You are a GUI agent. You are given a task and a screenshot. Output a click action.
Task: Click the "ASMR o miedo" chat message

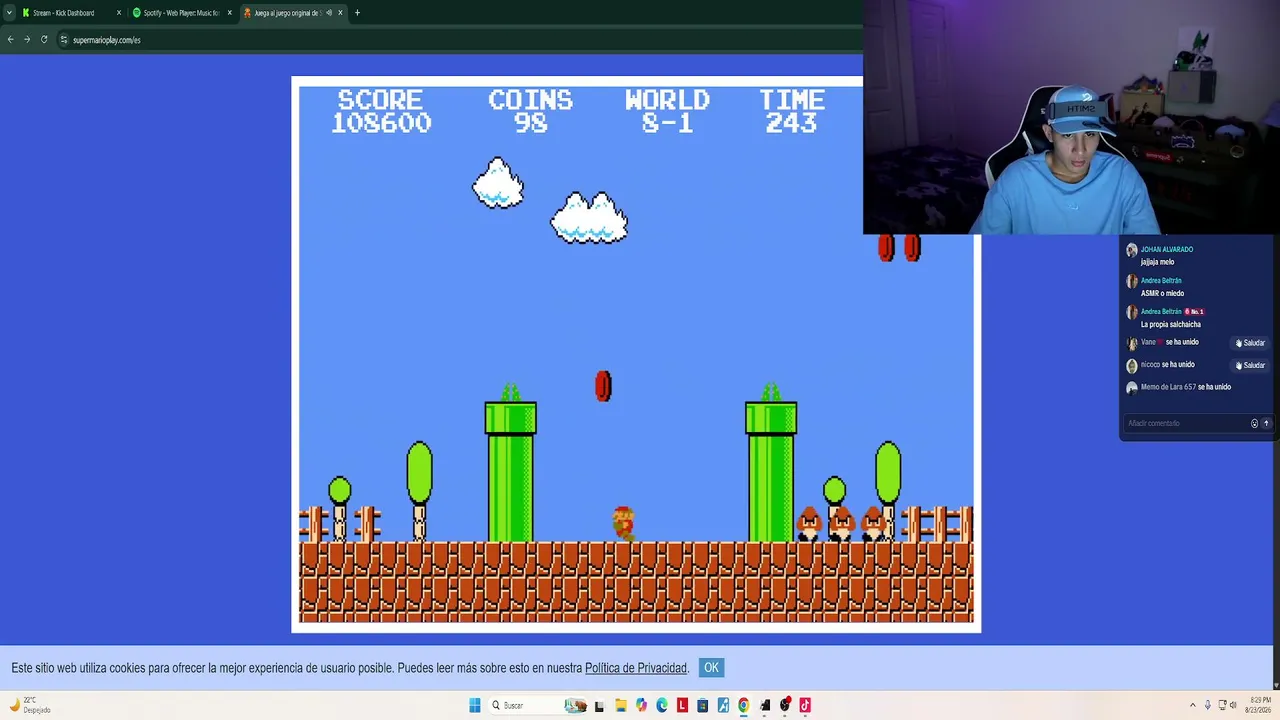pos(1162,293)
